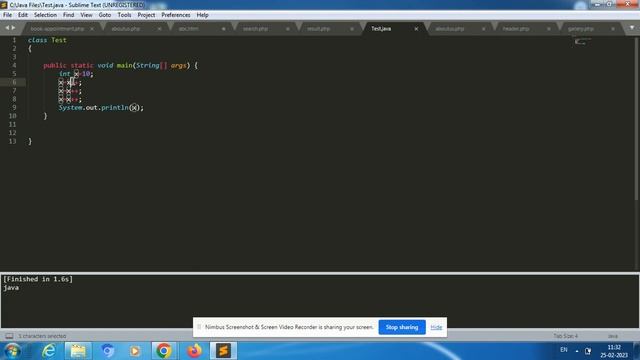Open Windows Media Player from taskbar
640x360 pixels.
point(135,351)
